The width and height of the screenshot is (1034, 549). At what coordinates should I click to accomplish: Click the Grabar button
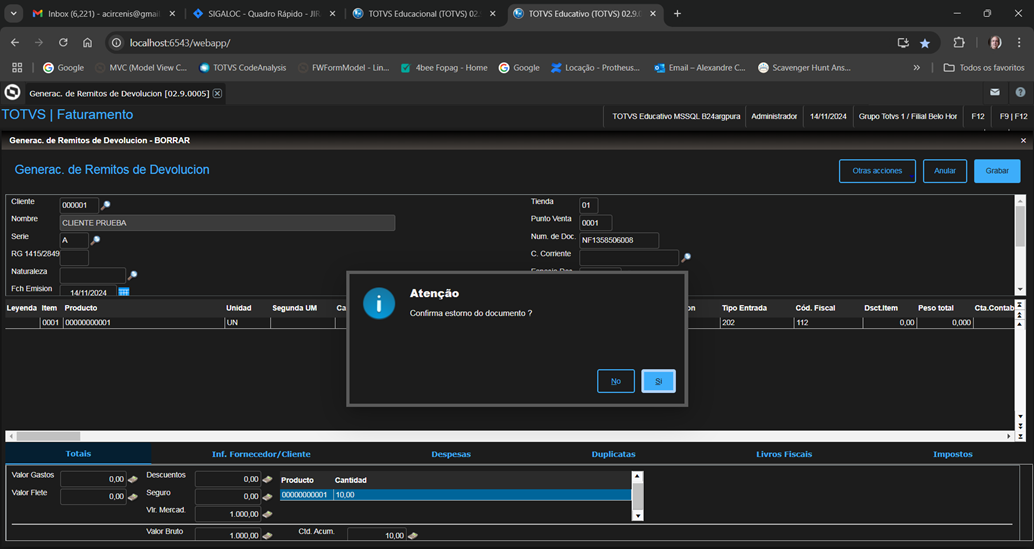pos(997,171)
